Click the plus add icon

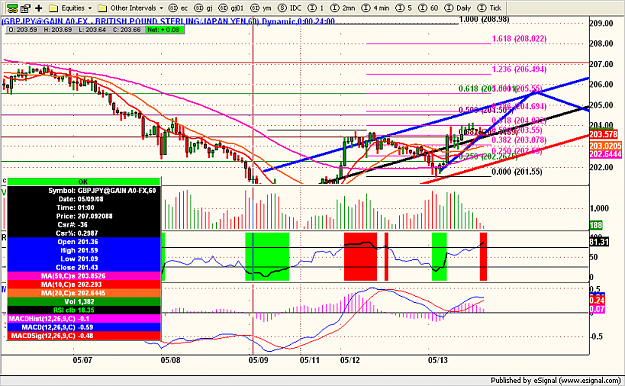pyautogui.click(x=39, y=8)
